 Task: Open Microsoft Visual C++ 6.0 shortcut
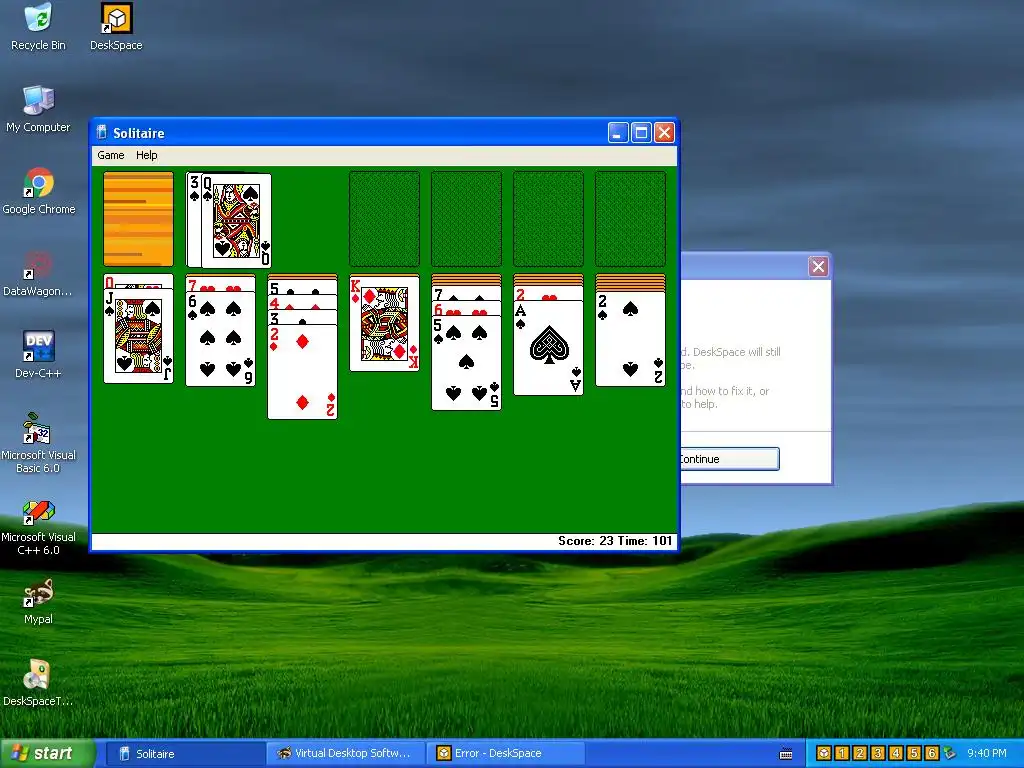point(38,526)
